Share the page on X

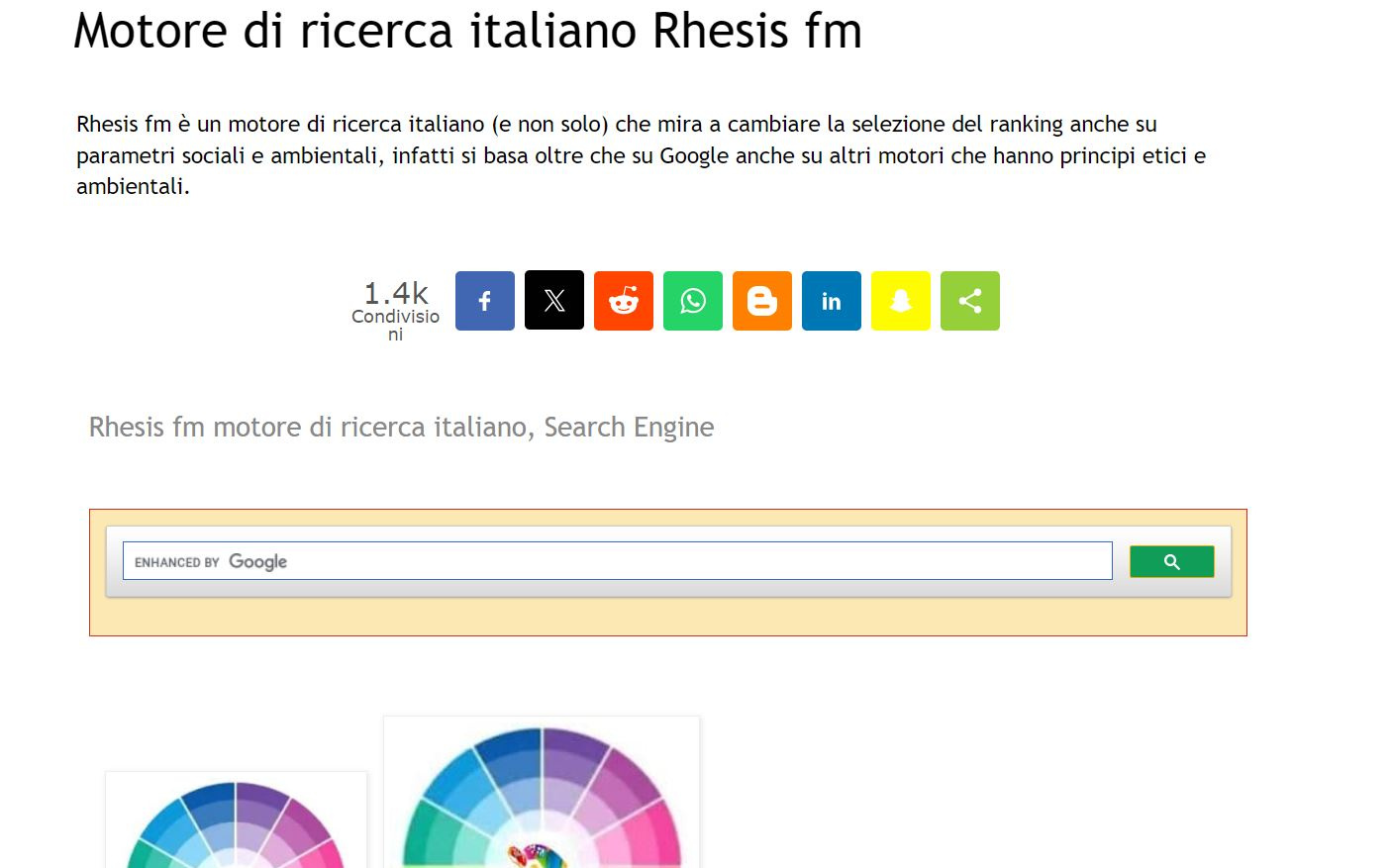point(553,300)
